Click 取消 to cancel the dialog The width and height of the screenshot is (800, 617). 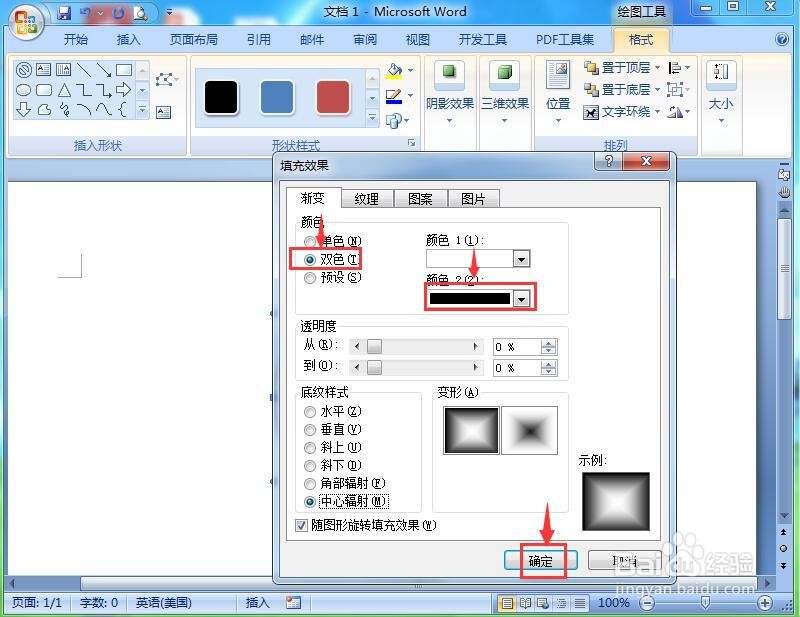click(x=624, y=561)
